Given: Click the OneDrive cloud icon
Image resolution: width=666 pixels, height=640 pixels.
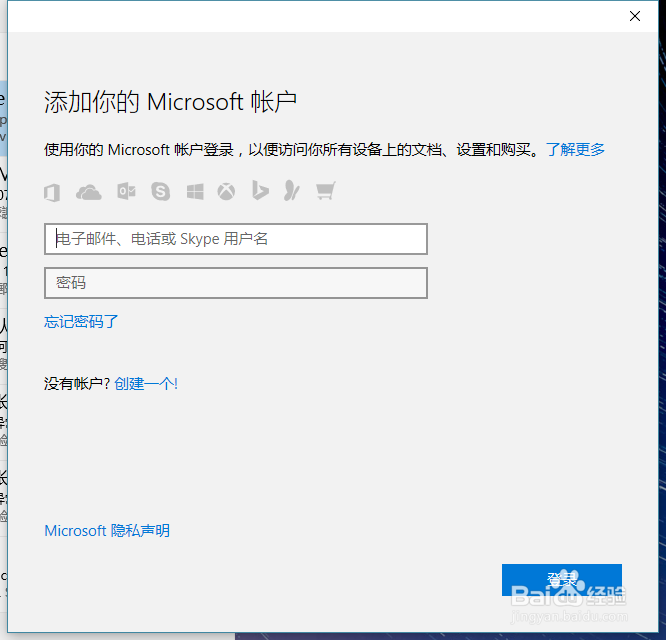Looking at the screenshot, I should point(89,192).
